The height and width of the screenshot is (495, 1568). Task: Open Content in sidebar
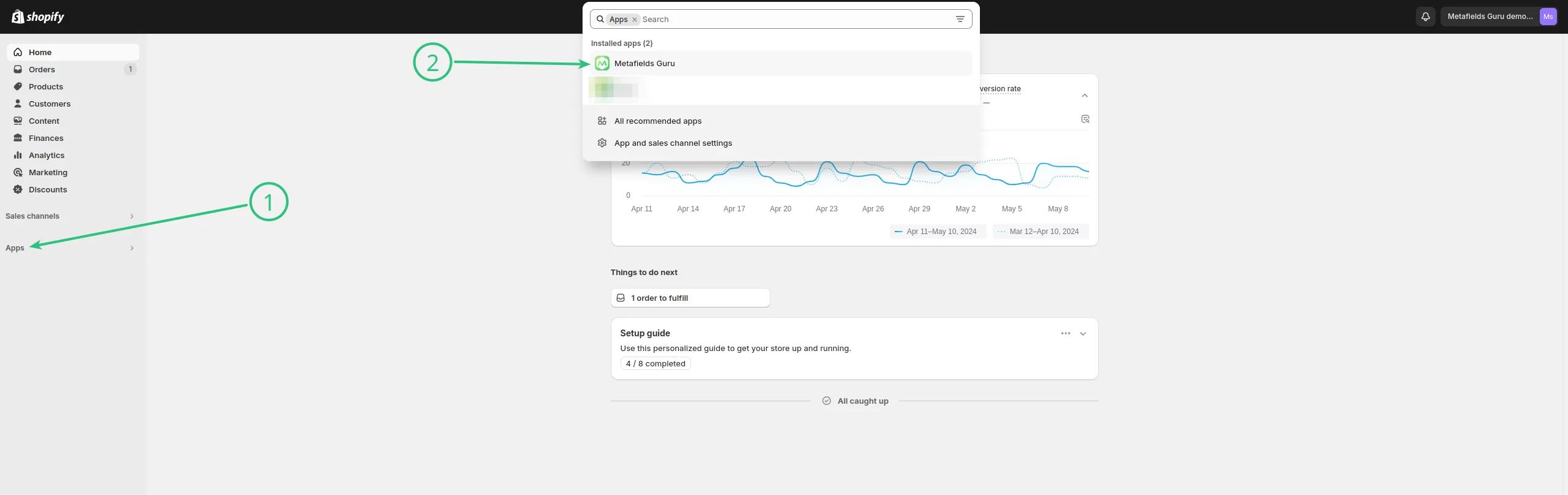pos(73,121)
